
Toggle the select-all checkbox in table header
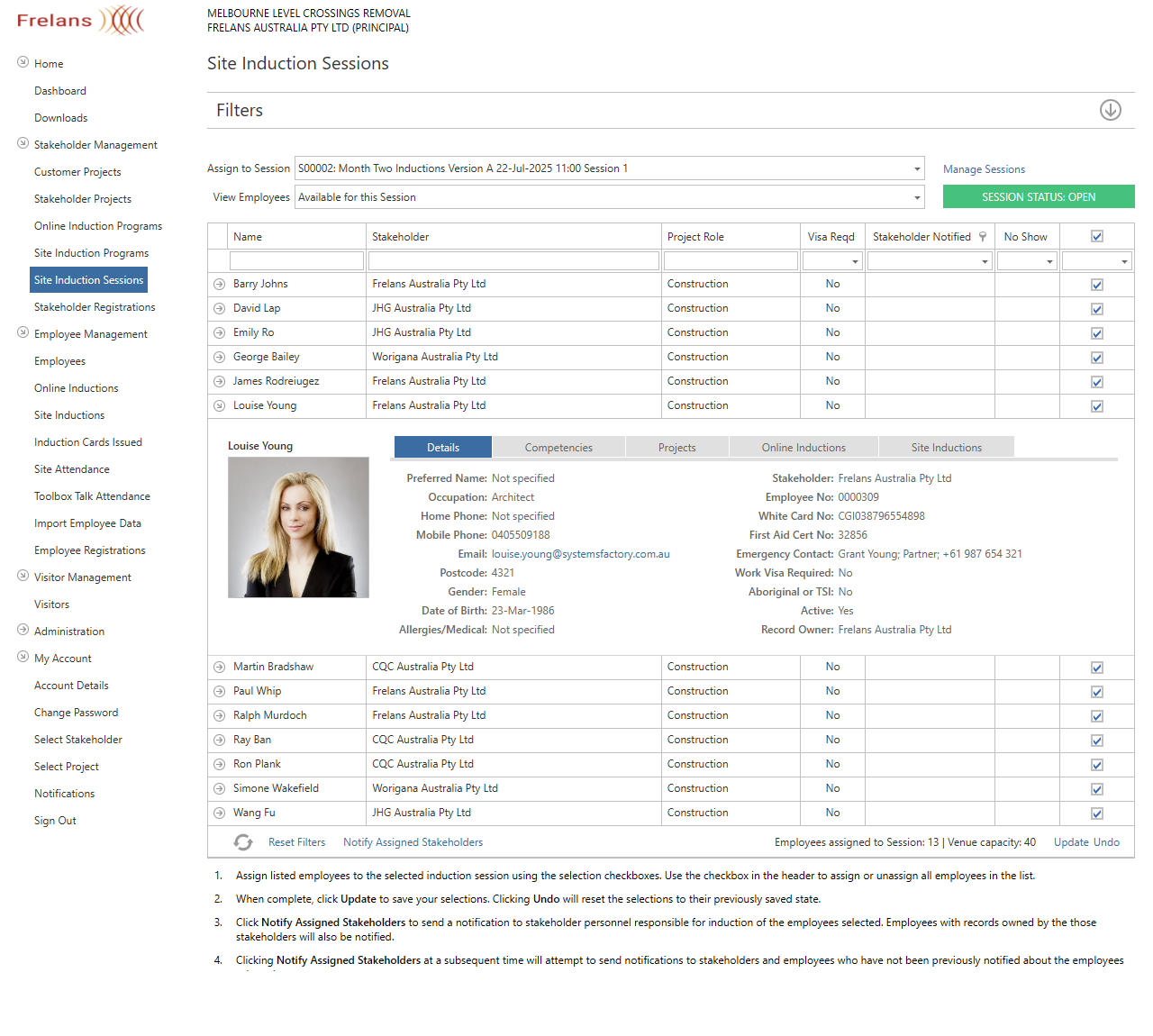coord(1096,237)
